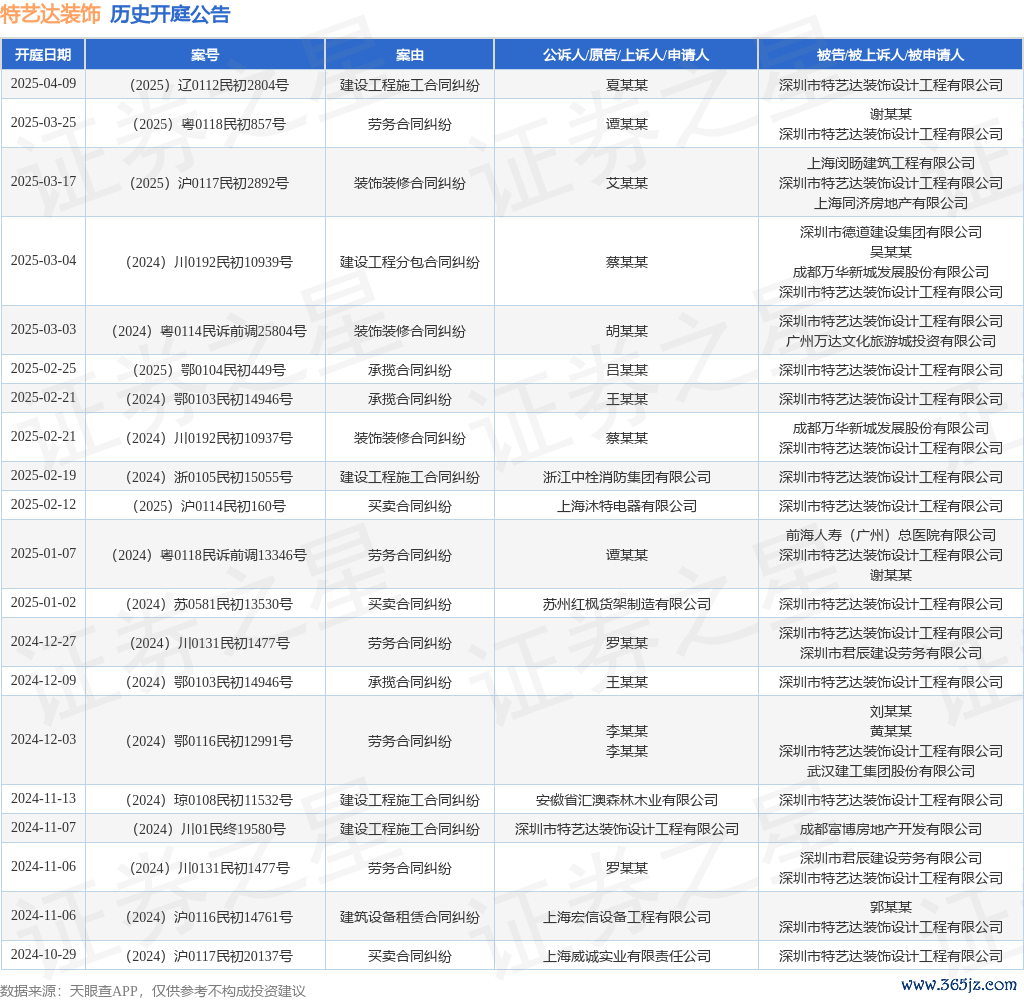1024x1000 pixels.
Task: Click the date 2025-03-17
Action: pyautogui.click(x=43, y=182)
